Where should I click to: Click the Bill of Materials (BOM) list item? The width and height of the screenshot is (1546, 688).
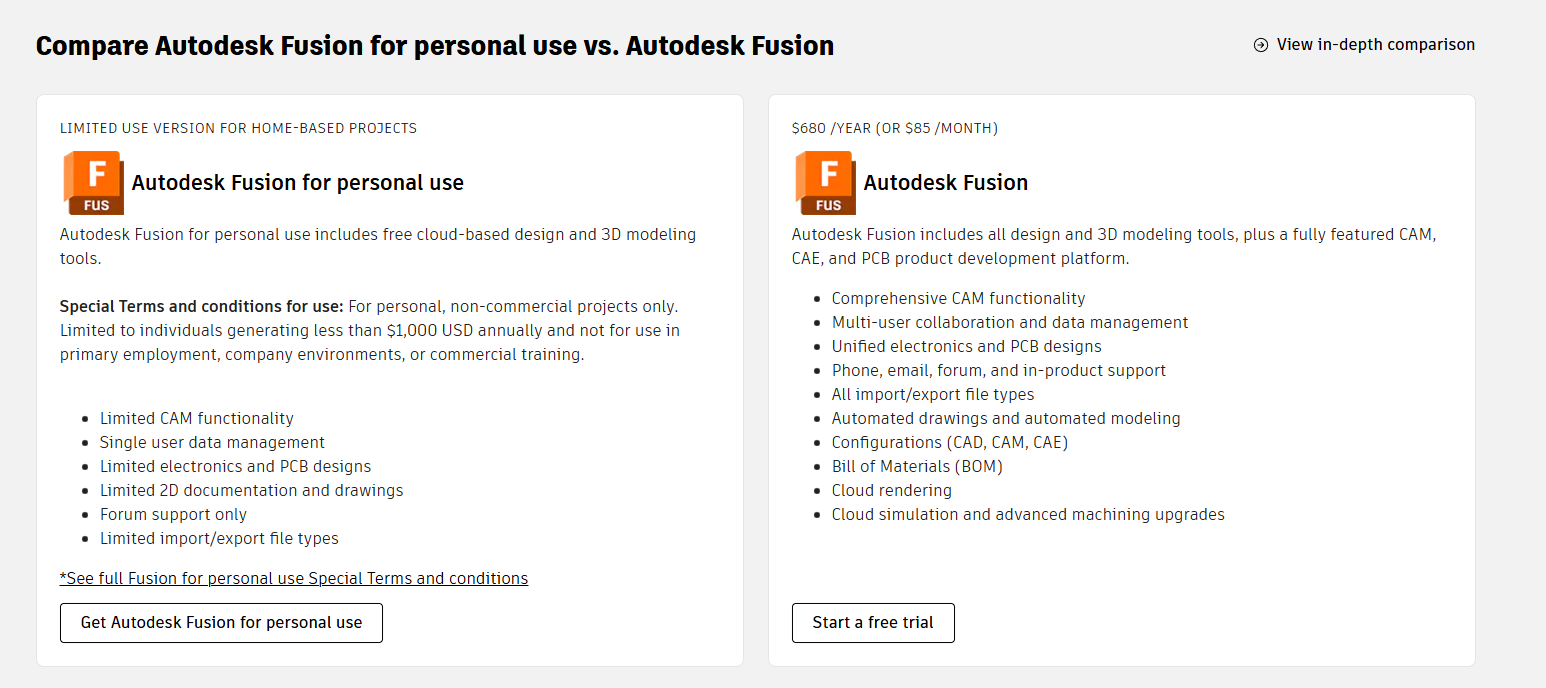point(917,466)
